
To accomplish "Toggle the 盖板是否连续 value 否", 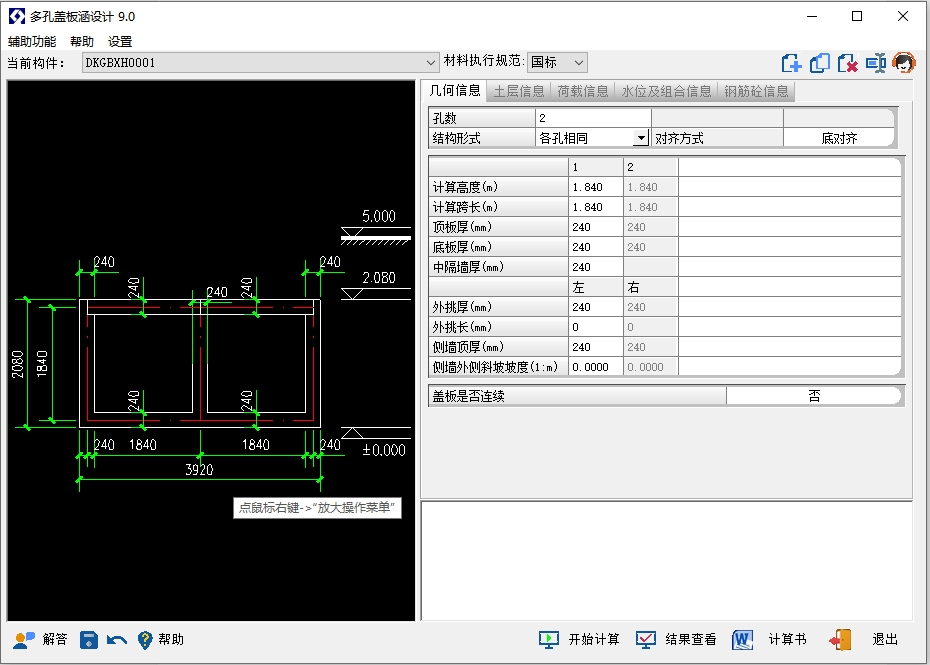I will click(814, 396).
